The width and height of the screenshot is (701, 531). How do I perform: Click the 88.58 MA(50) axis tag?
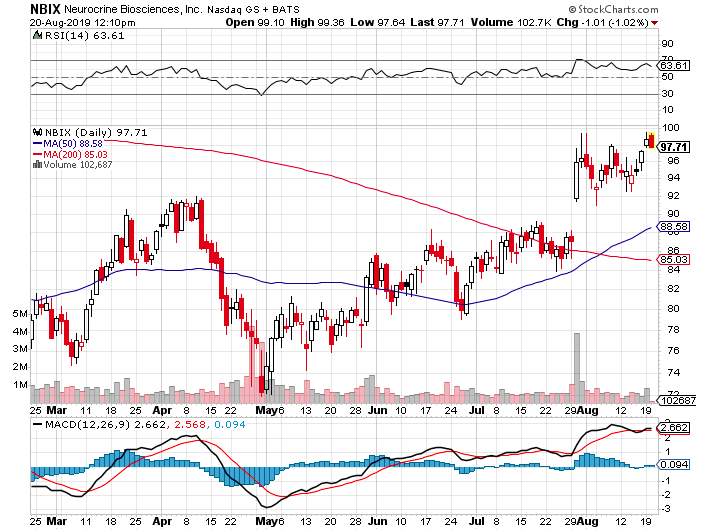coord(673,227)
